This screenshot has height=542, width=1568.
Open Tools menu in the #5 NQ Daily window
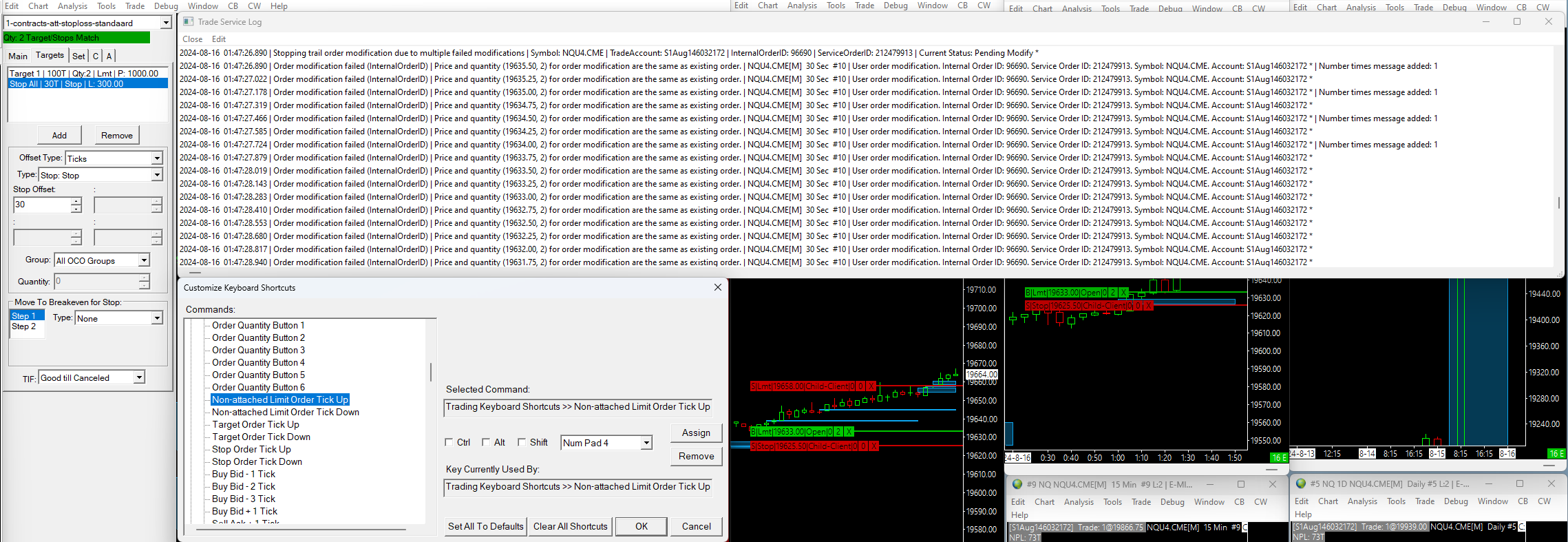pos(1396,501)
